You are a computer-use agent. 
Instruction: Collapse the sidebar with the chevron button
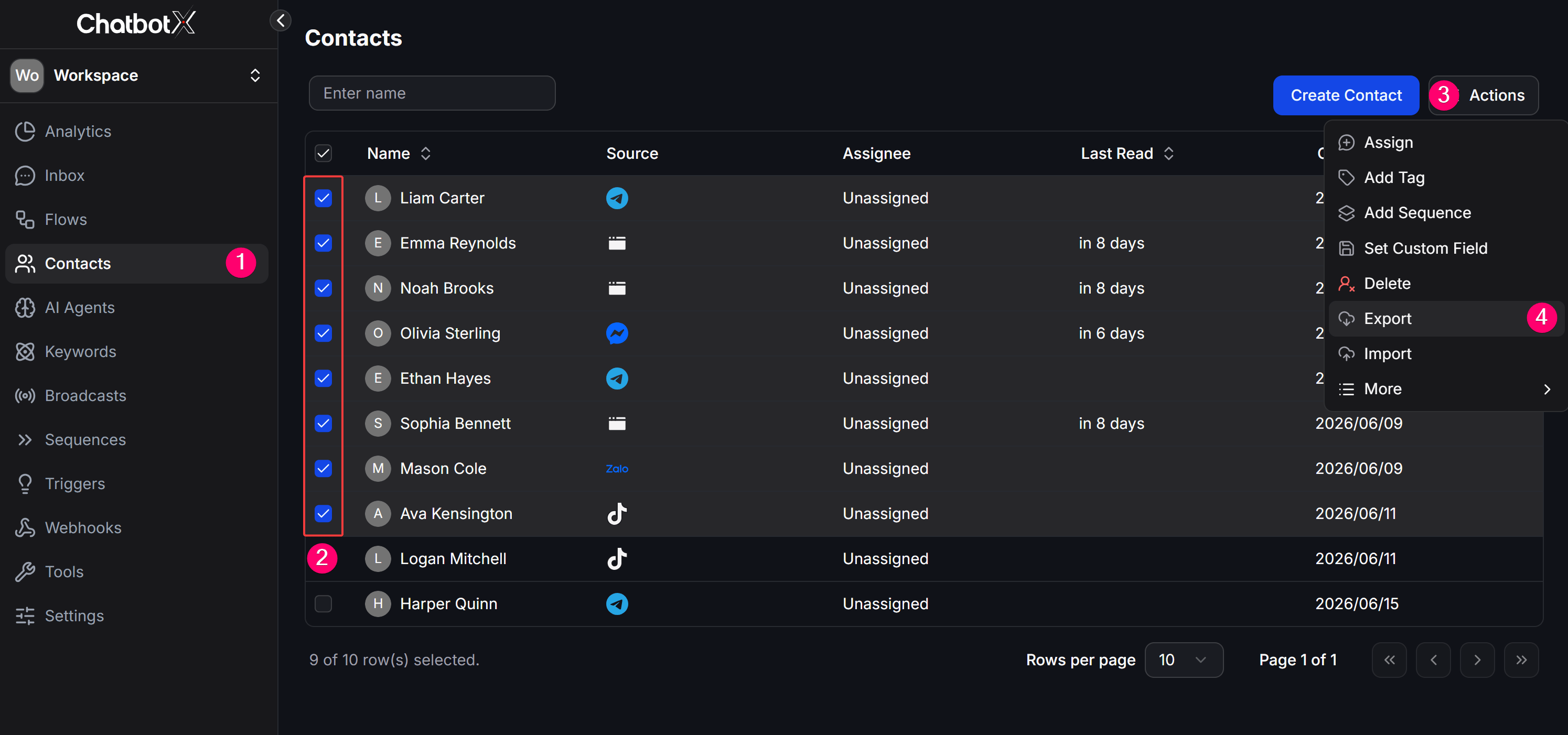280,20
